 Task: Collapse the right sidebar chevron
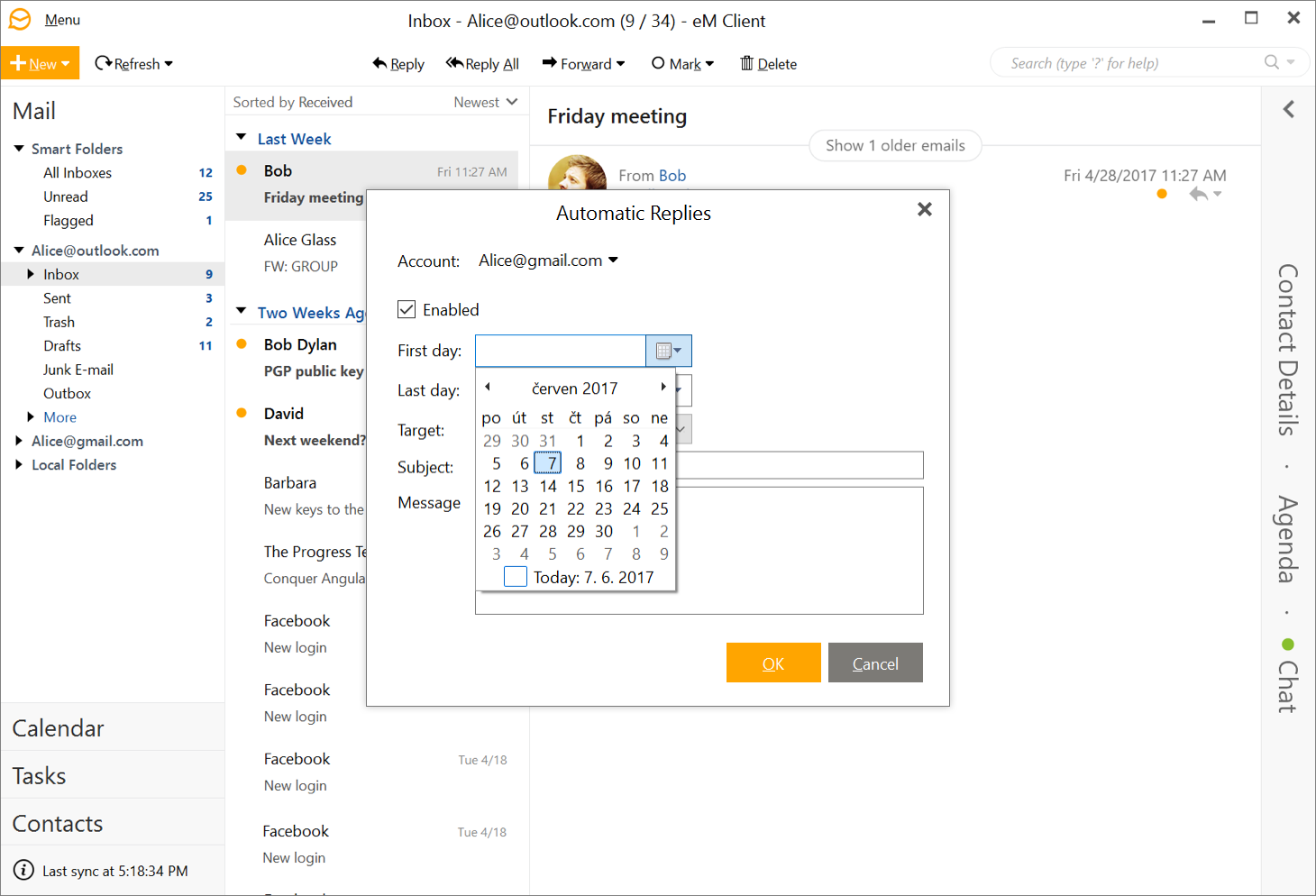1288,109
